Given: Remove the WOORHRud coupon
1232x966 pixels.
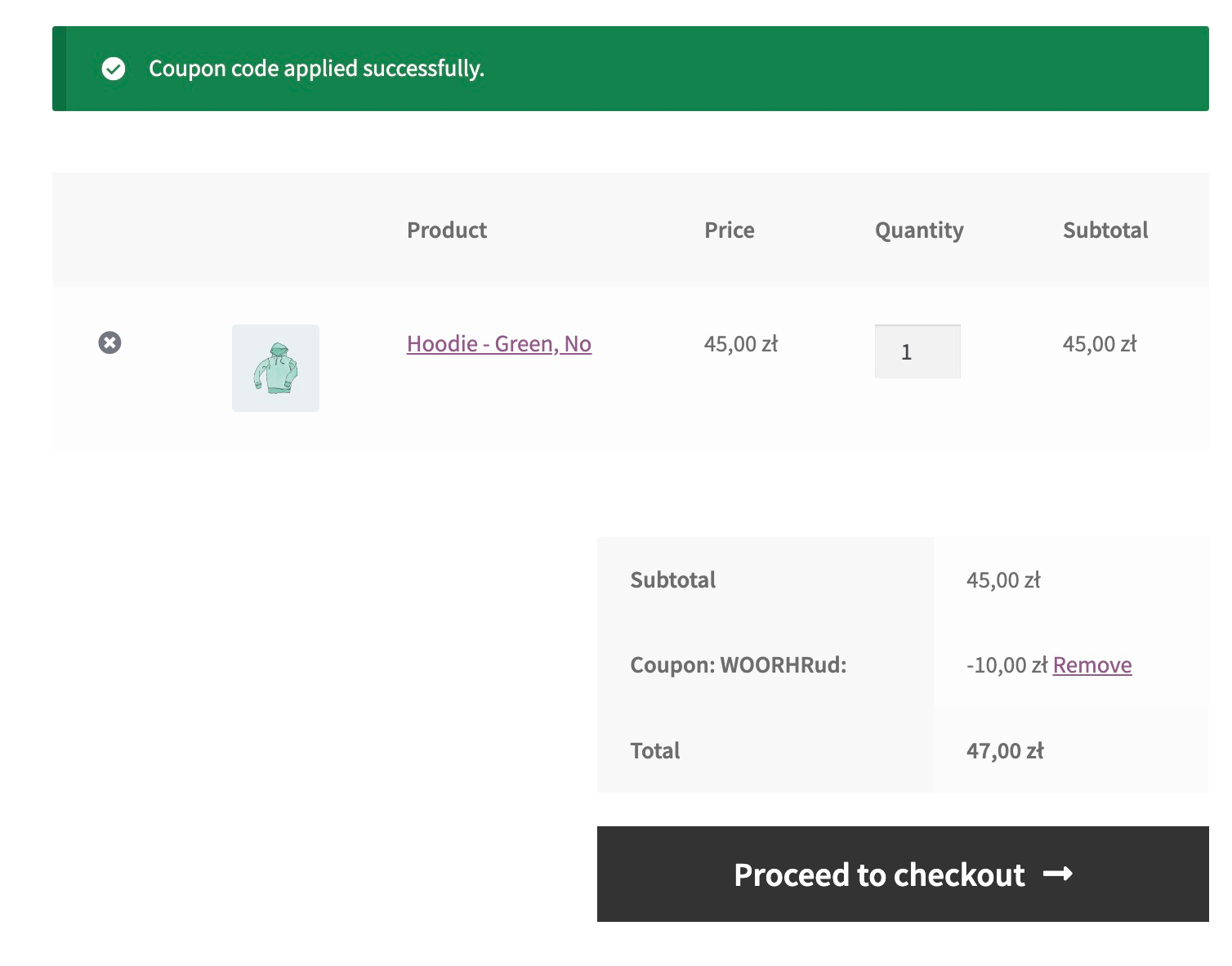Looking at the screenshot, I should (1091, 665).
